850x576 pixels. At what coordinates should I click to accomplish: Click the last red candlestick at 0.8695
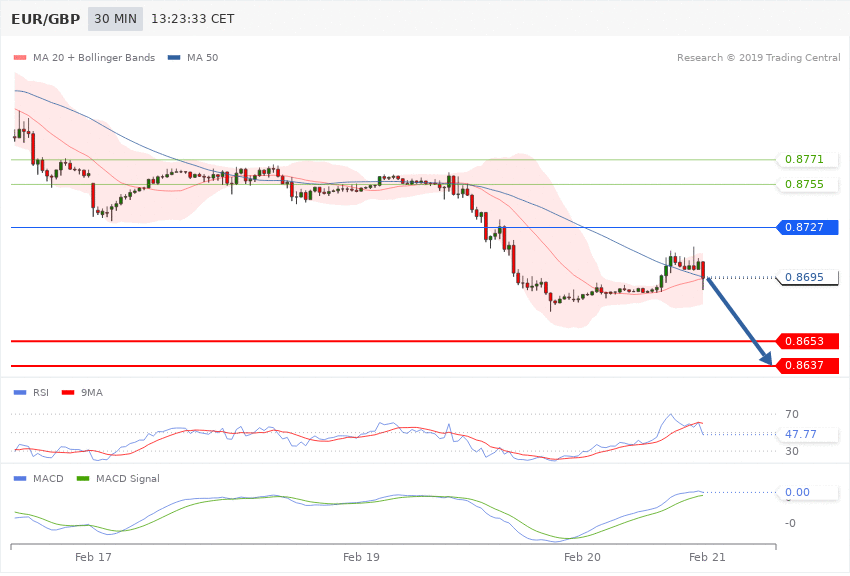[703, 270]
